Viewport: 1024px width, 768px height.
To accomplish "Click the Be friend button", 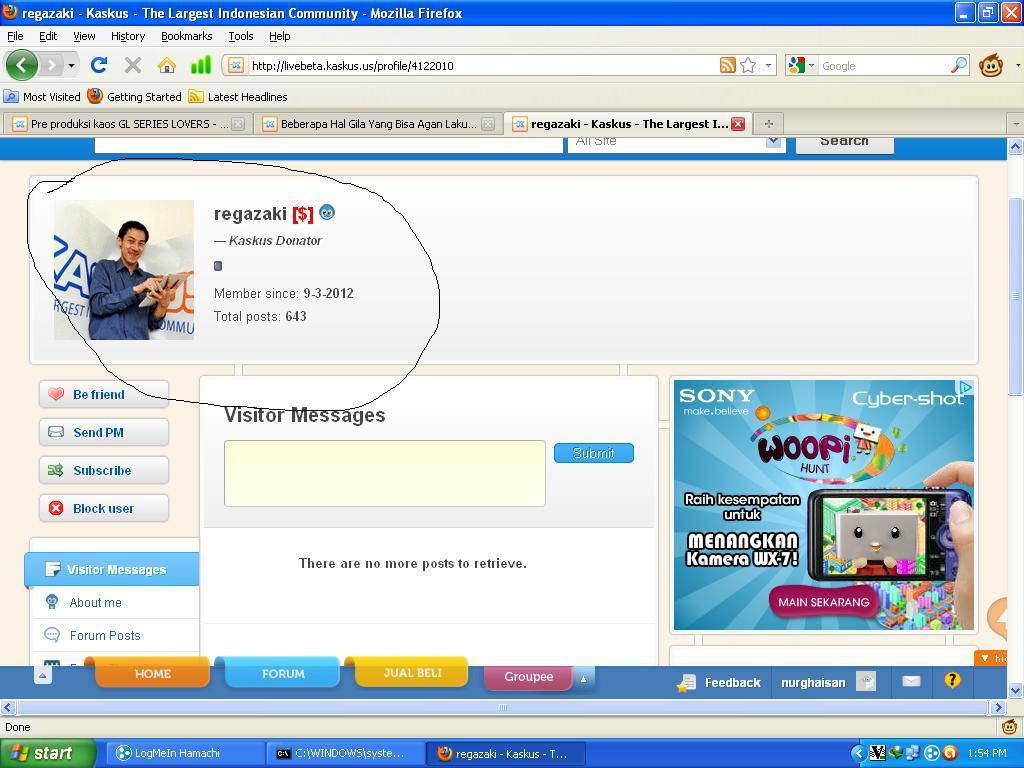I will click(x=104, y=394).
